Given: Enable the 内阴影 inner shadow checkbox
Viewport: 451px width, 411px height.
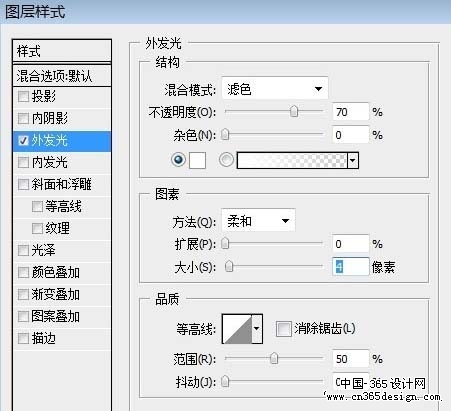Looking at the screenshot, I should [x=23, y=118].
